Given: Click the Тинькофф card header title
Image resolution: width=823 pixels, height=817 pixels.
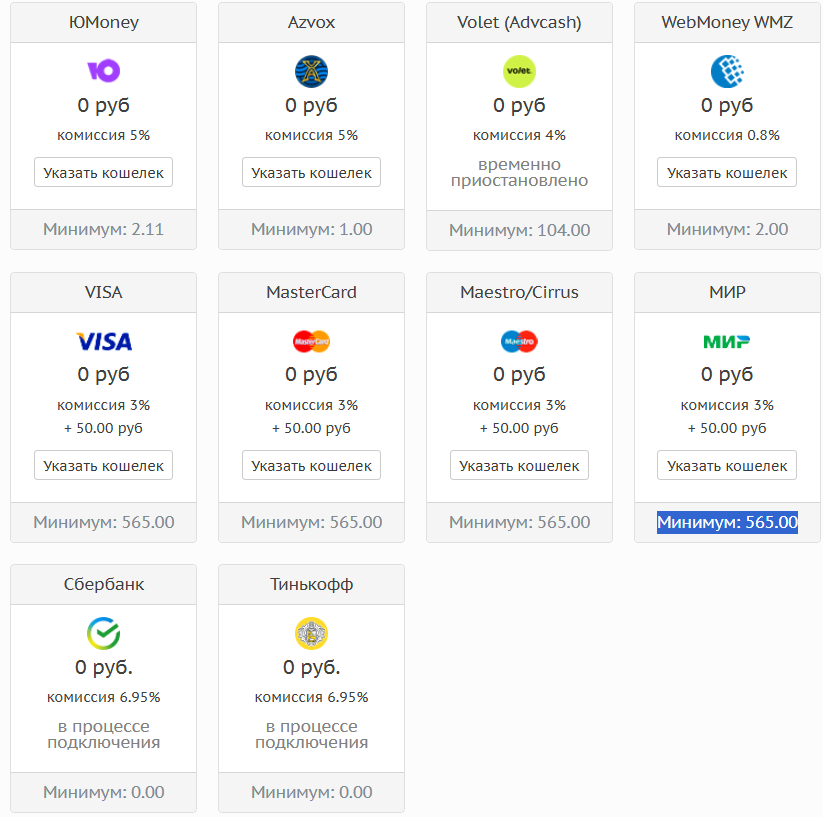Looking at the screenshot, I should (311, 584).
